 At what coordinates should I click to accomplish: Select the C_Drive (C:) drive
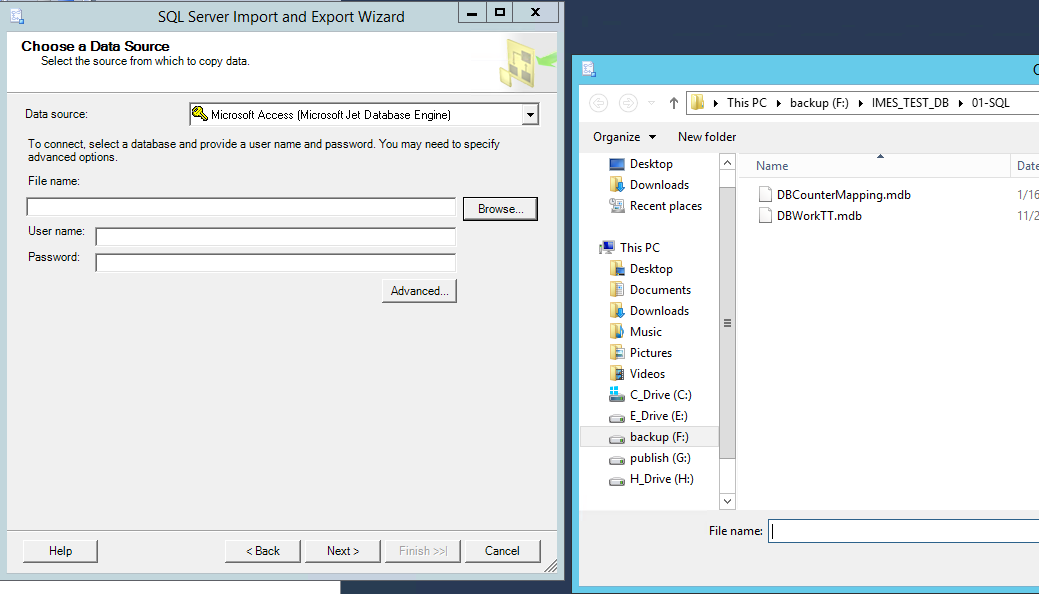coord(661,395)
